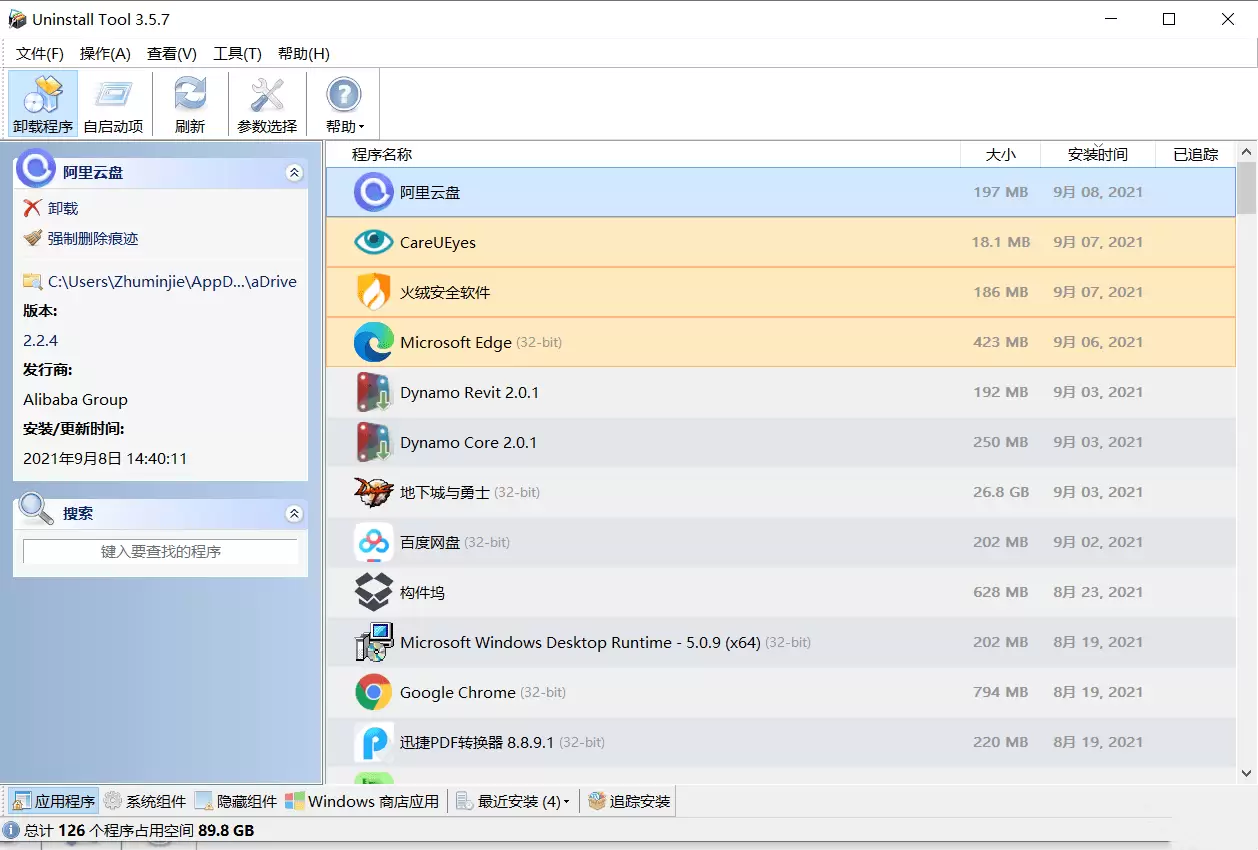Select the Dynamo Revit 2.0.1 icon

click(x=374, y=392)
